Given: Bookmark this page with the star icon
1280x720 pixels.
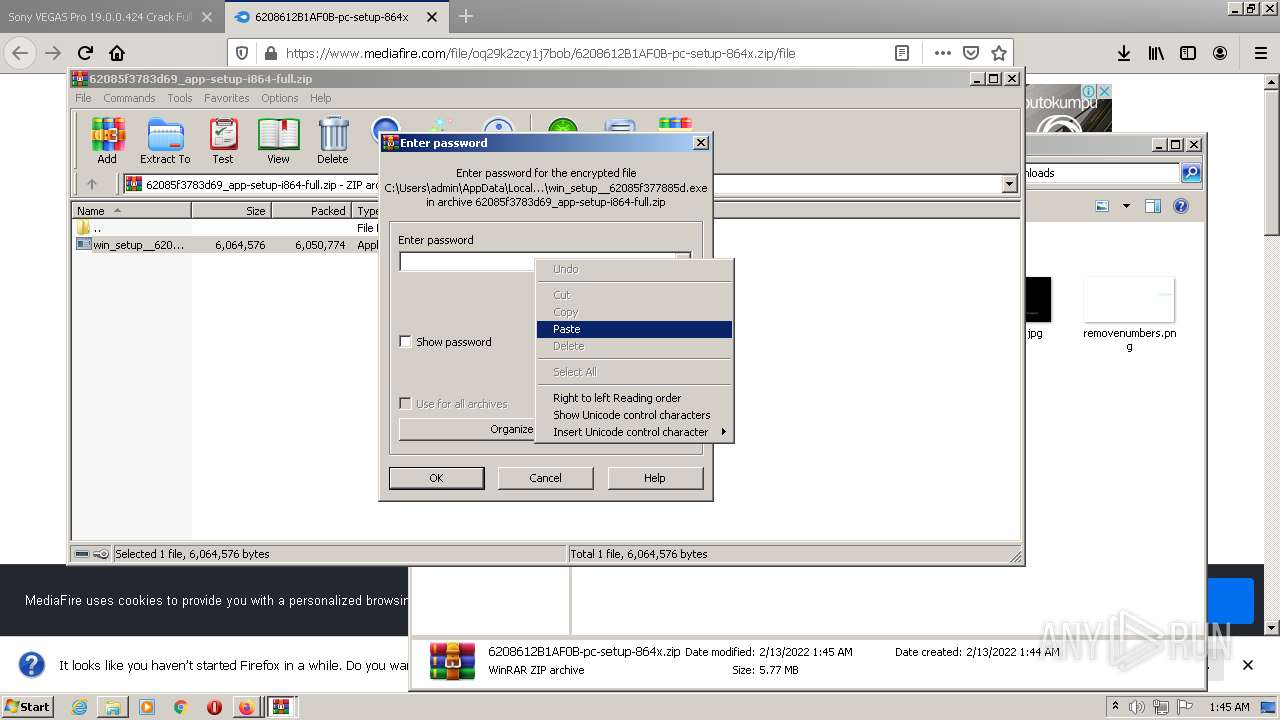Looking at the screenshot, I should pyautogui.click(x=998, y=53).
